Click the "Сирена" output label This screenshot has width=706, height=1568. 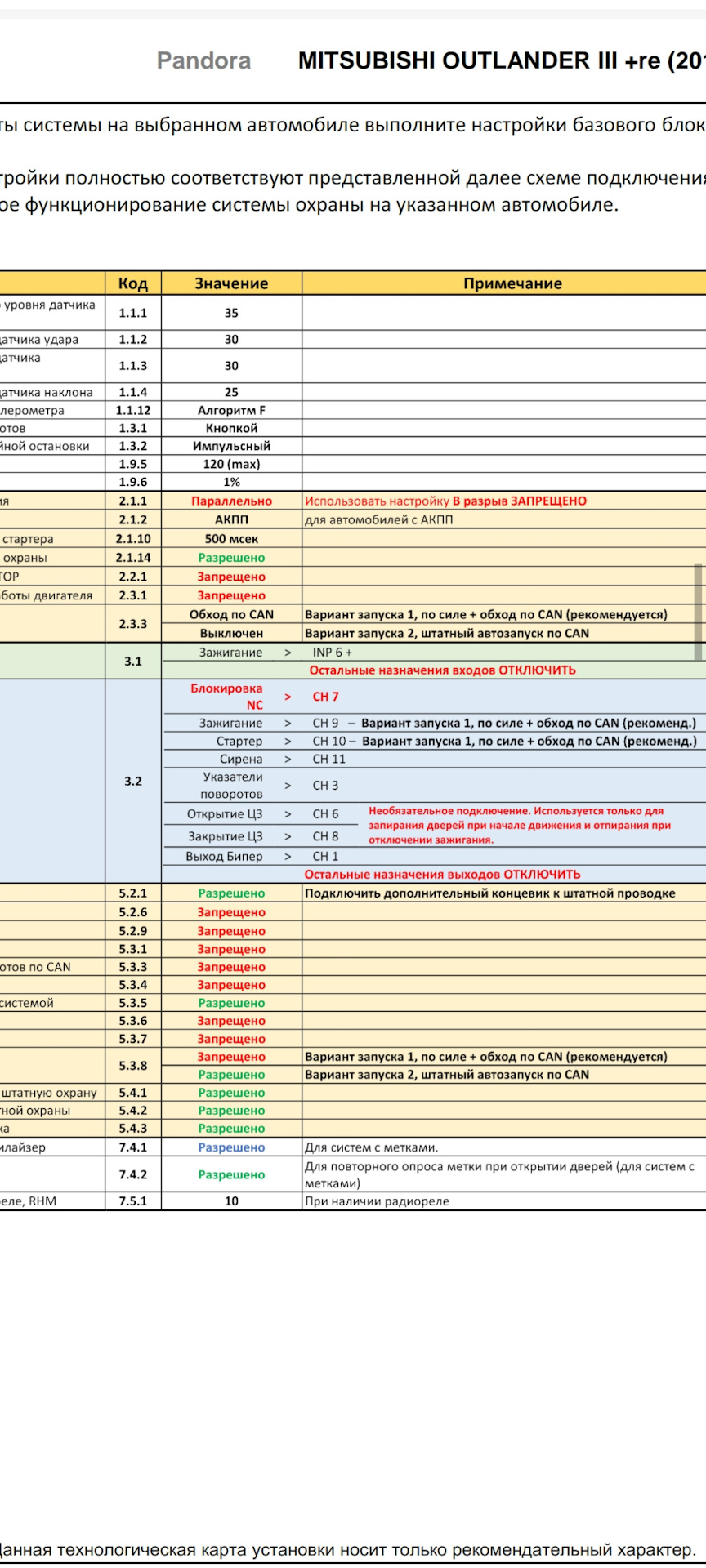[241, 759]
